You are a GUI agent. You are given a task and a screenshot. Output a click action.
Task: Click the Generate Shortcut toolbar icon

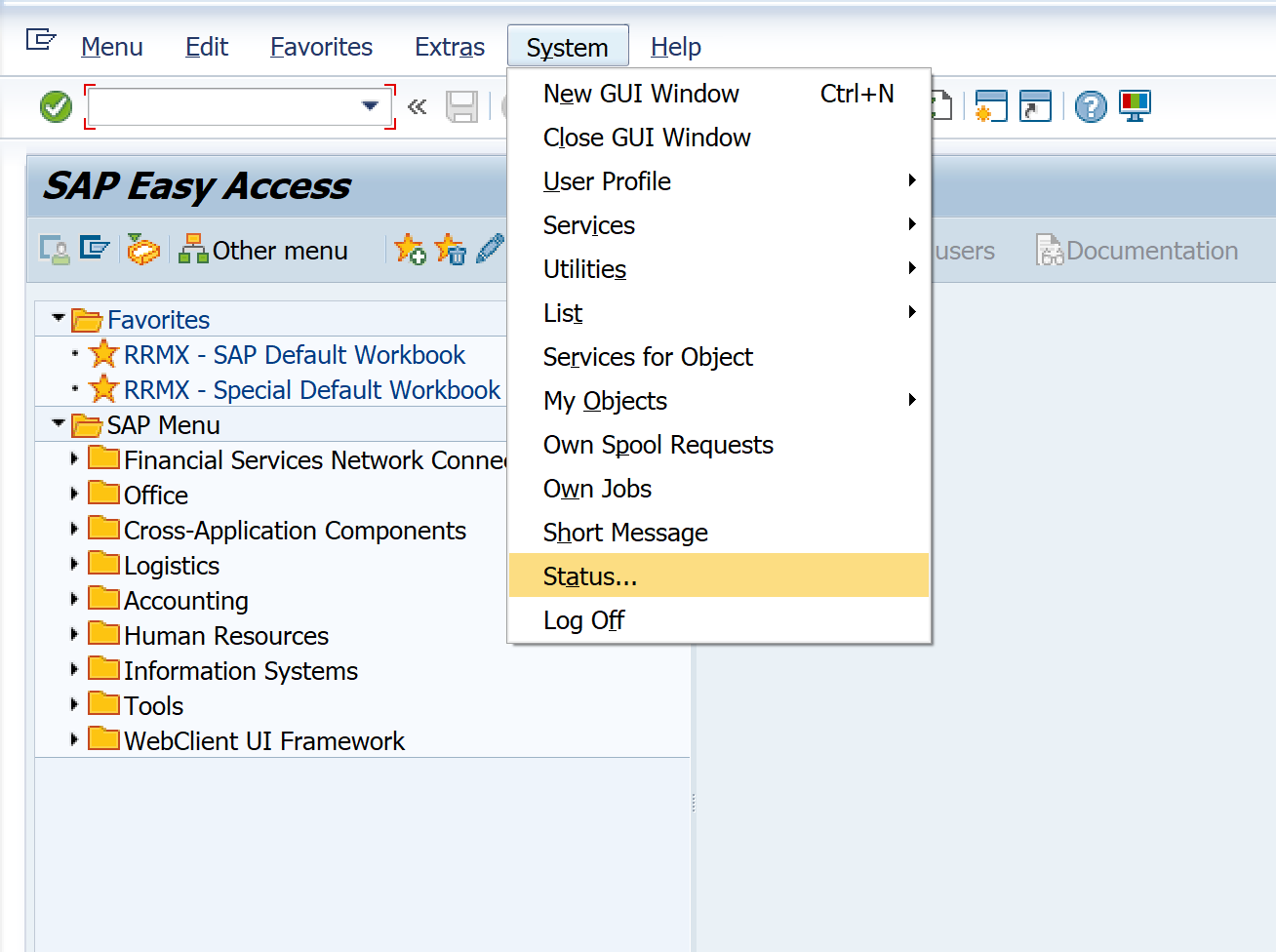1035,106
